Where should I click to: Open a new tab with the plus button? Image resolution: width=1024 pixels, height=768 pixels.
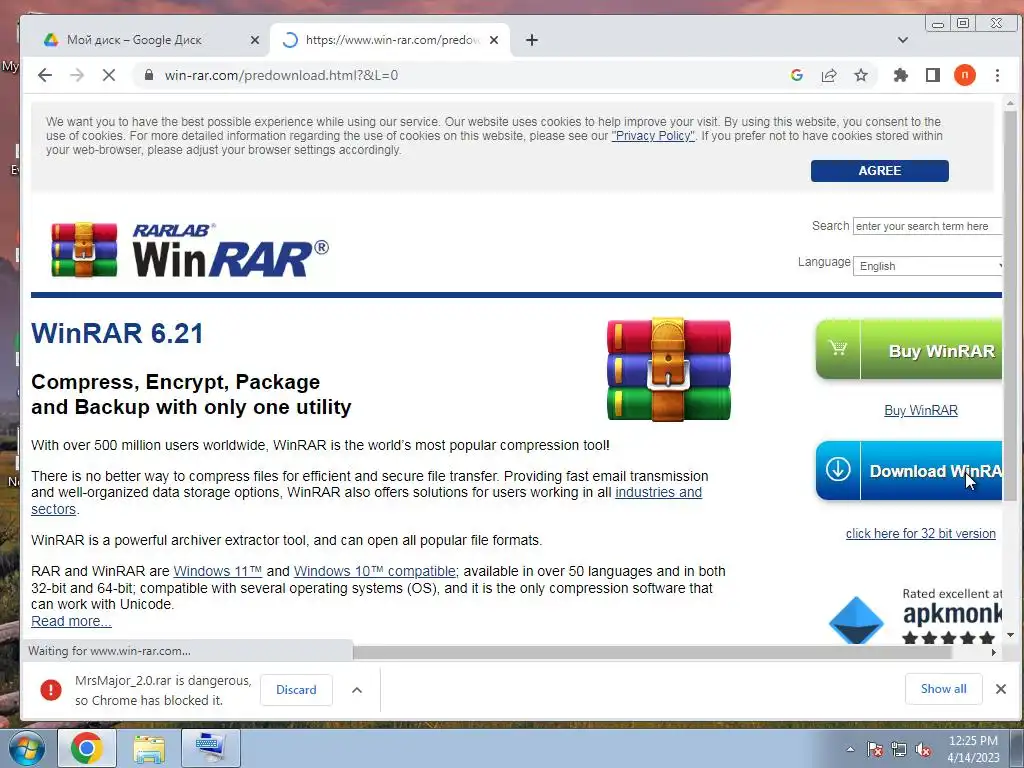532,40
